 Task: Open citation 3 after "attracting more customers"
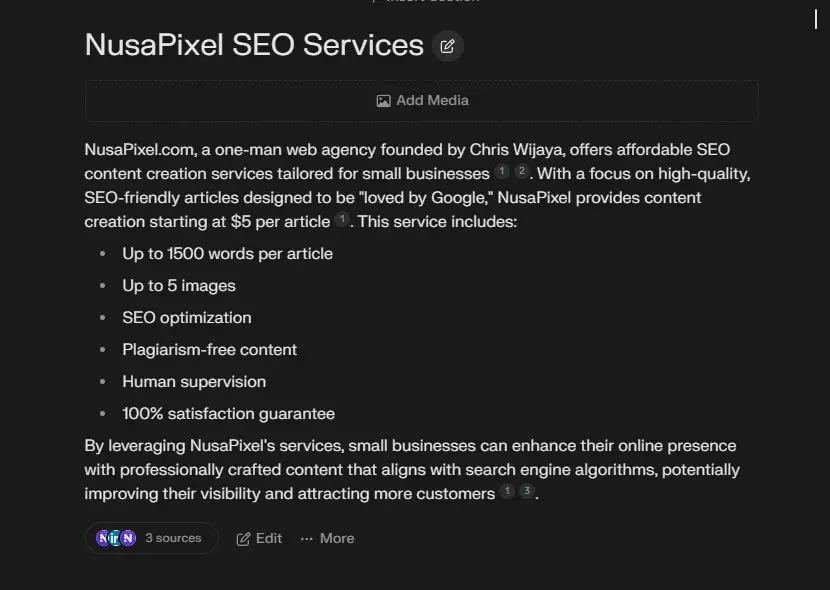click(526, 492)
